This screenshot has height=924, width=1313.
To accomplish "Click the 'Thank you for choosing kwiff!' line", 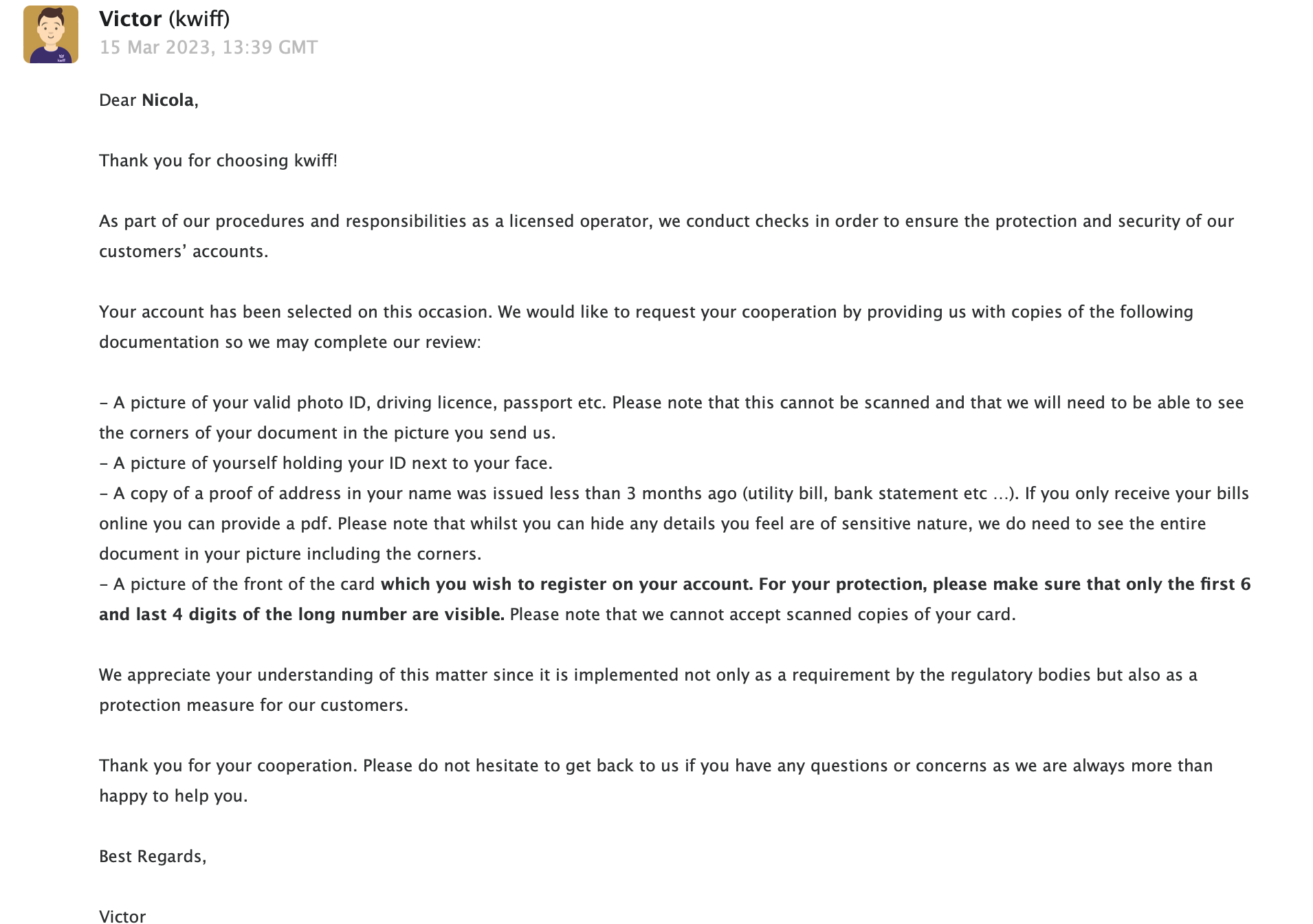I will 218,161.
